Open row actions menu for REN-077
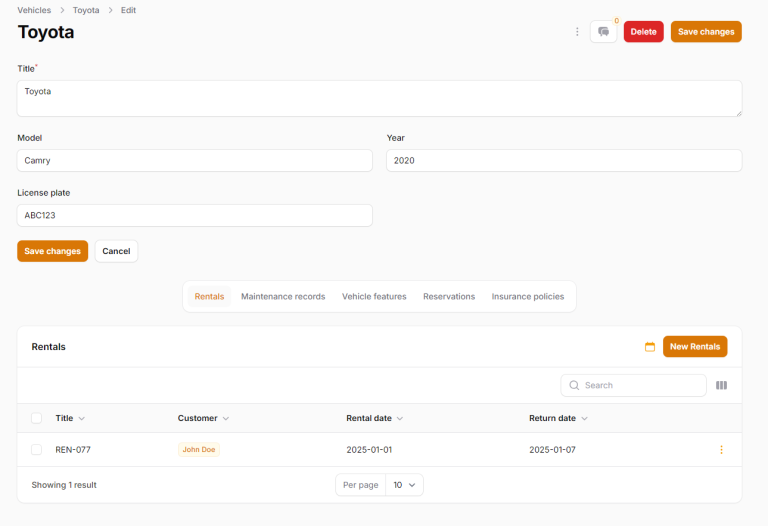The width and height of the screenshot is (768, 526). click(721, 450)
